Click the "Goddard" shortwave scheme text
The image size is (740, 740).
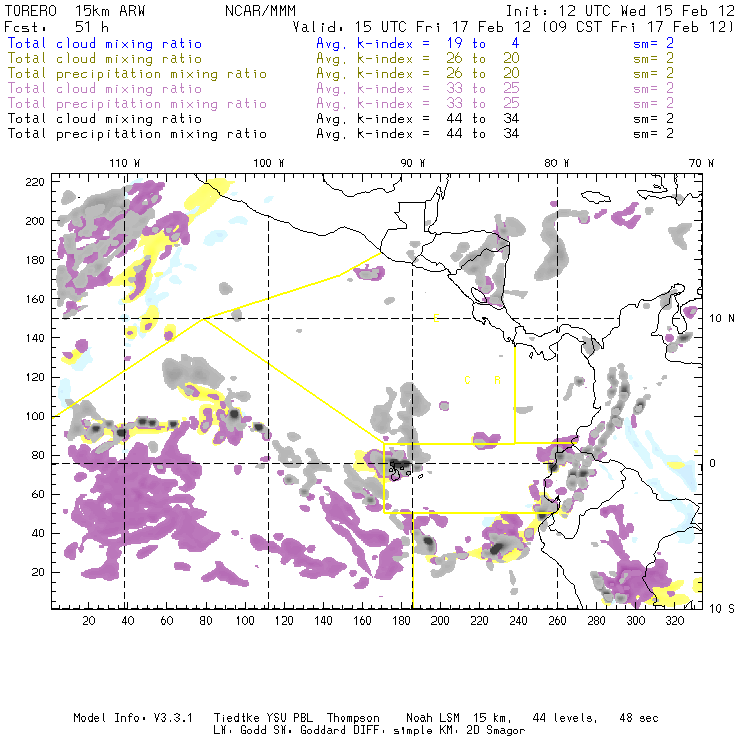click(x=323, y=731)
